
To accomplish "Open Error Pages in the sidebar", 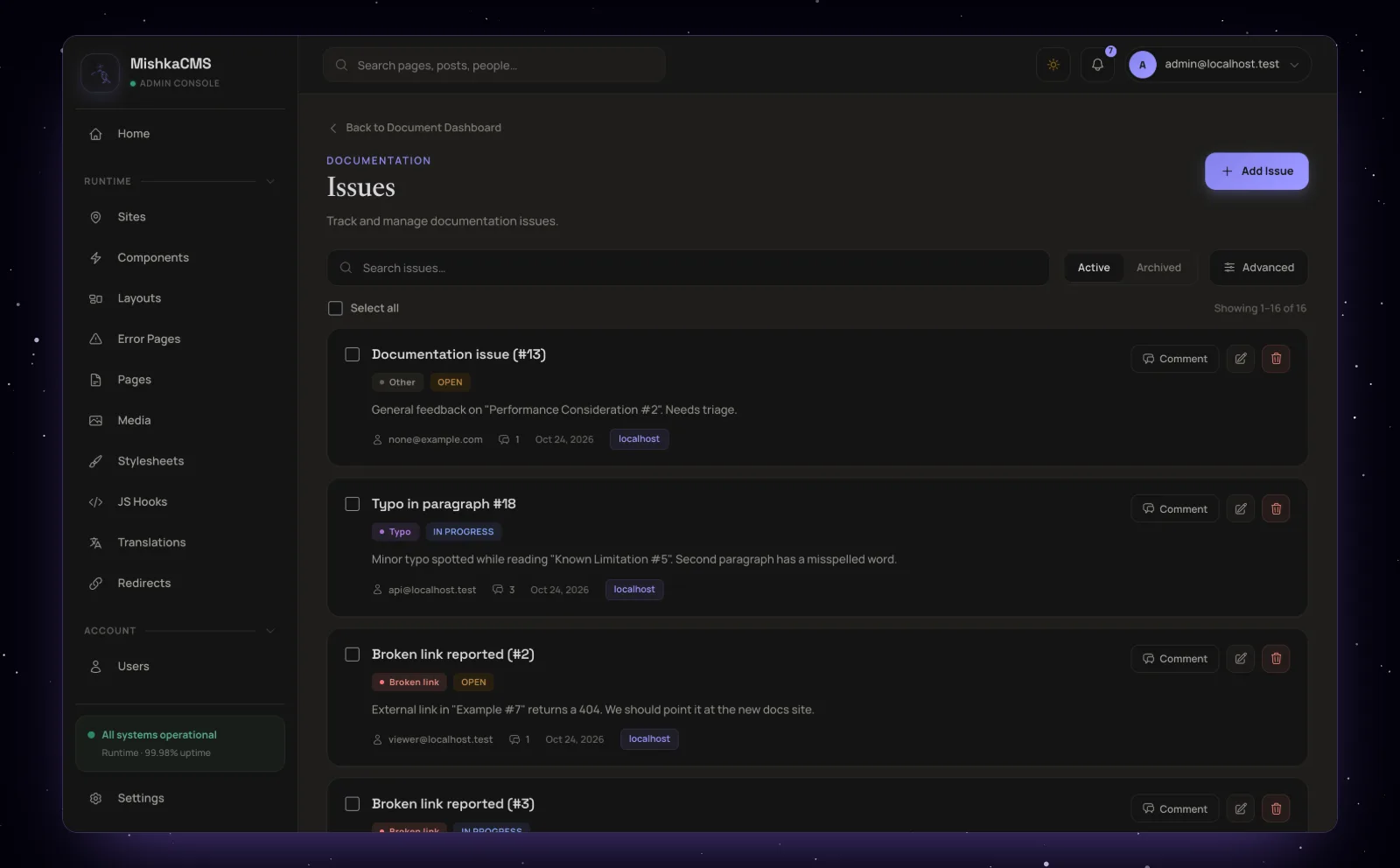I will coord(180,339).
